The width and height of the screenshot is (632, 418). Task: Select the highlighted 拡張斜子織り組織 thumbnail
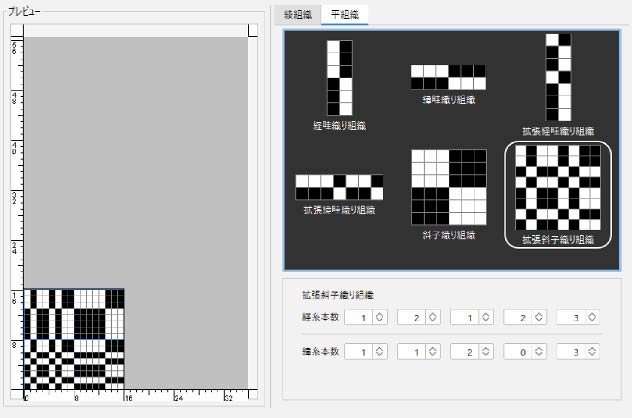click(x=558, y=195)
